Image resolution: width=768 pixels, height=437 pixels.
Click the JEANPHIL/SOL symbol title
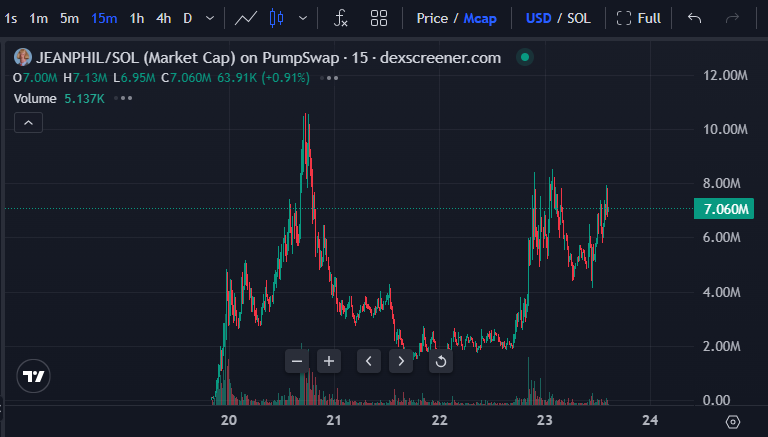(268, 58)
